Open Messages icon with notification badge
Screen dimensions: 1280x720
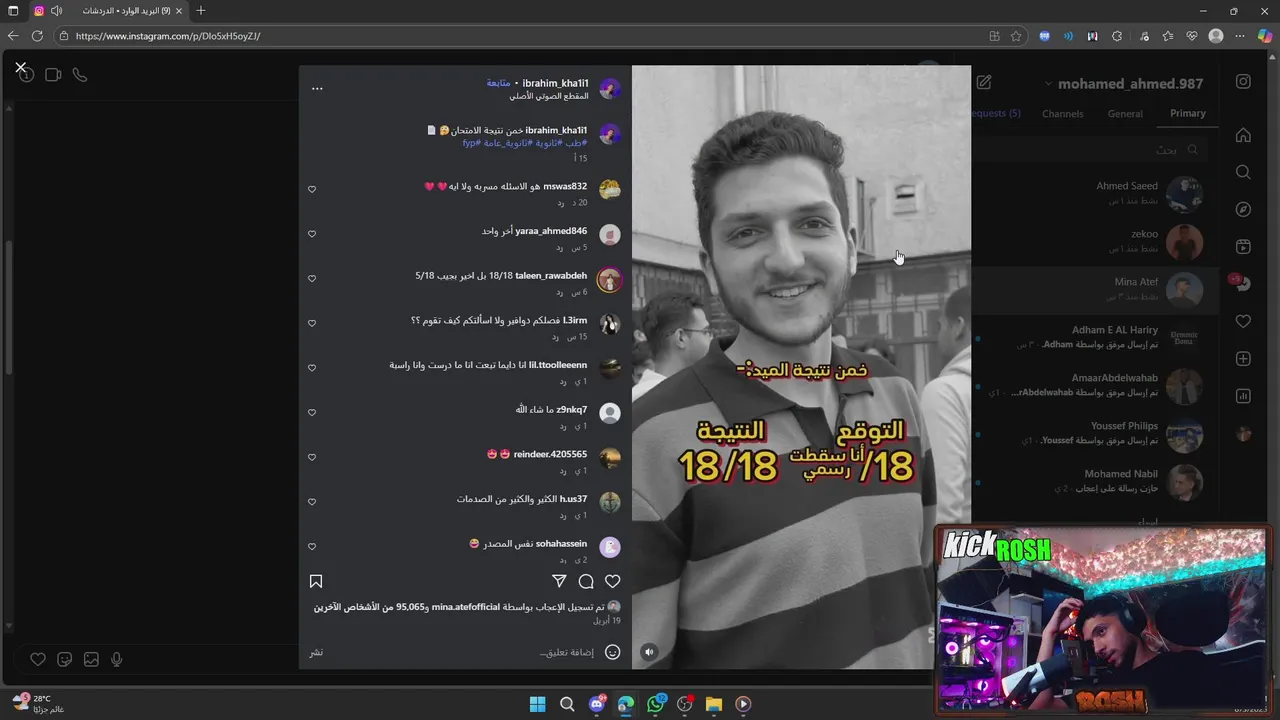(x=1241, y=284)
